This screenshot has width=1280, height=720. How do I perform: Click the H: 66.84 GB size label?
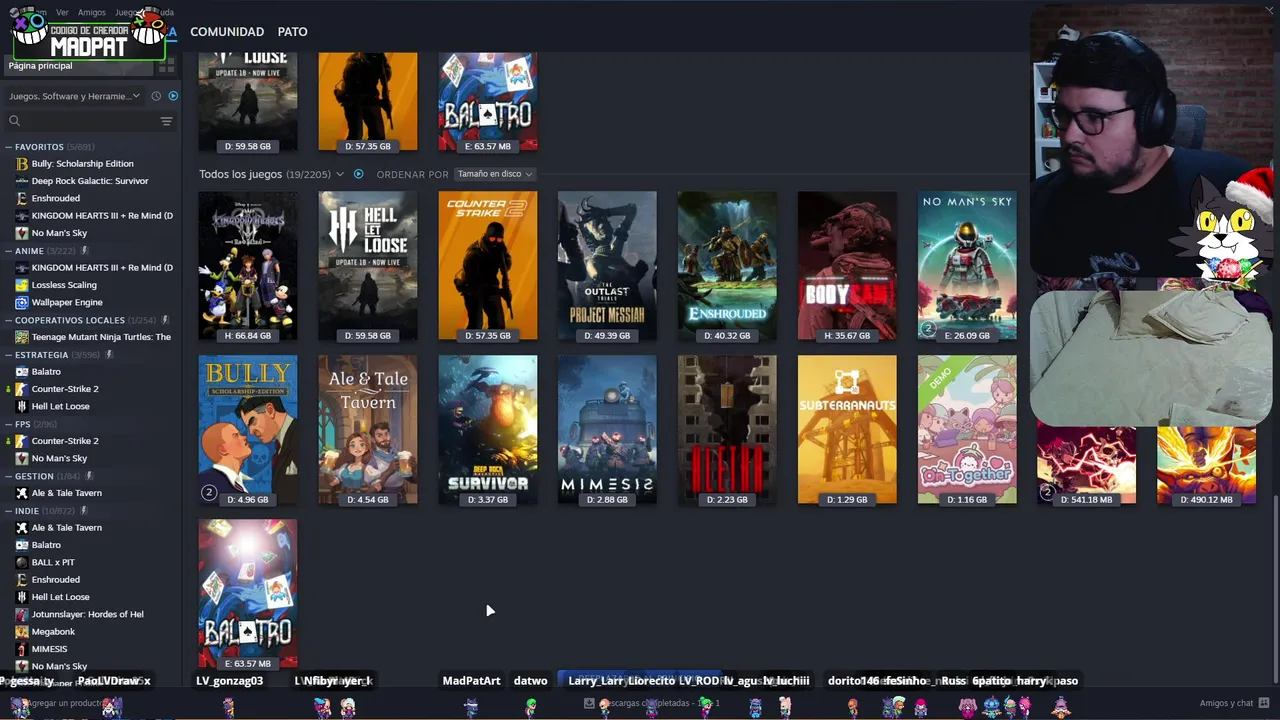pos(248,336)
